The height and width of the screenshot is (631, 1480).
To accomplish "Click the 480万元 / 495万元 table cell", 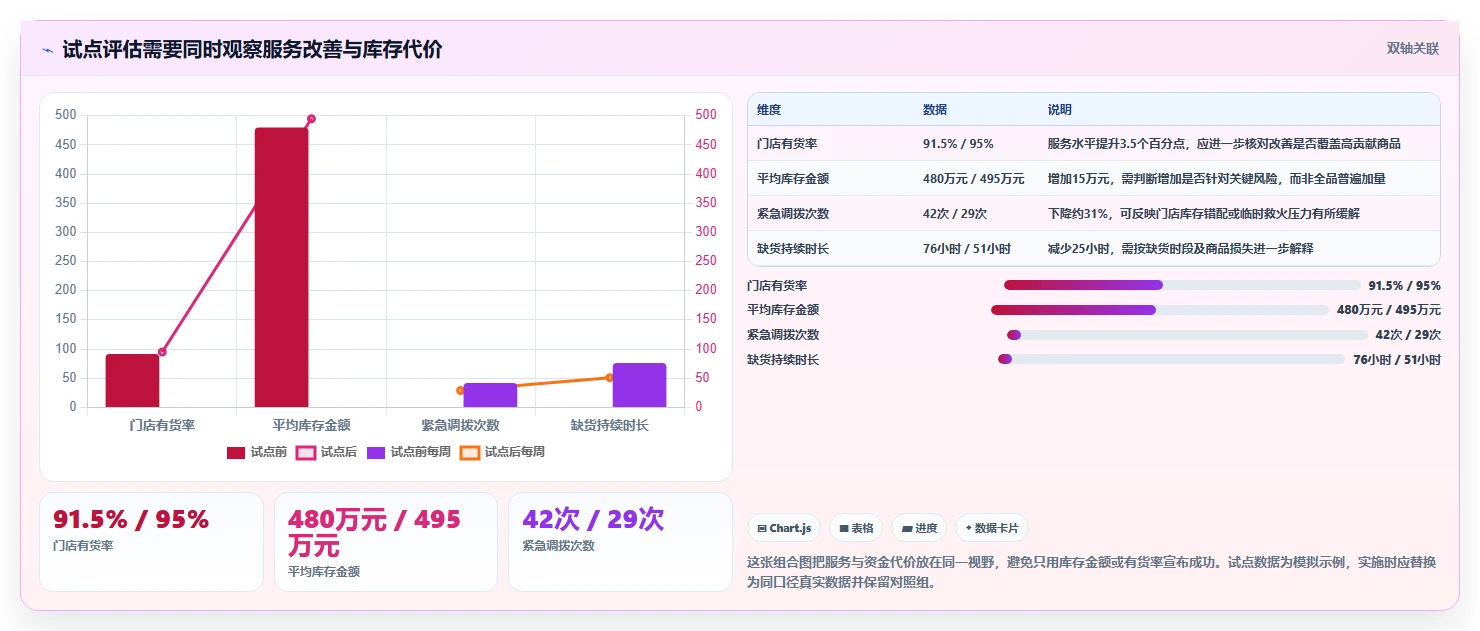I will click(973, 179).
